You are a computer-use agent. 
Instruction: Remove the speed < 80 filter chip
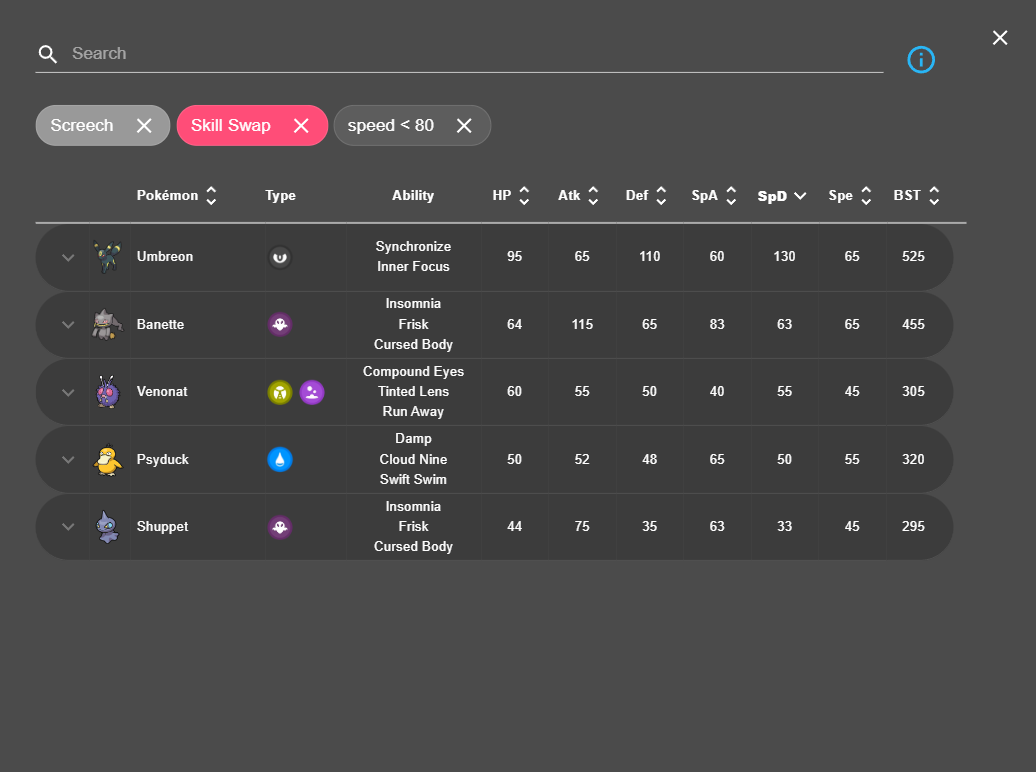tap(464, 126)
